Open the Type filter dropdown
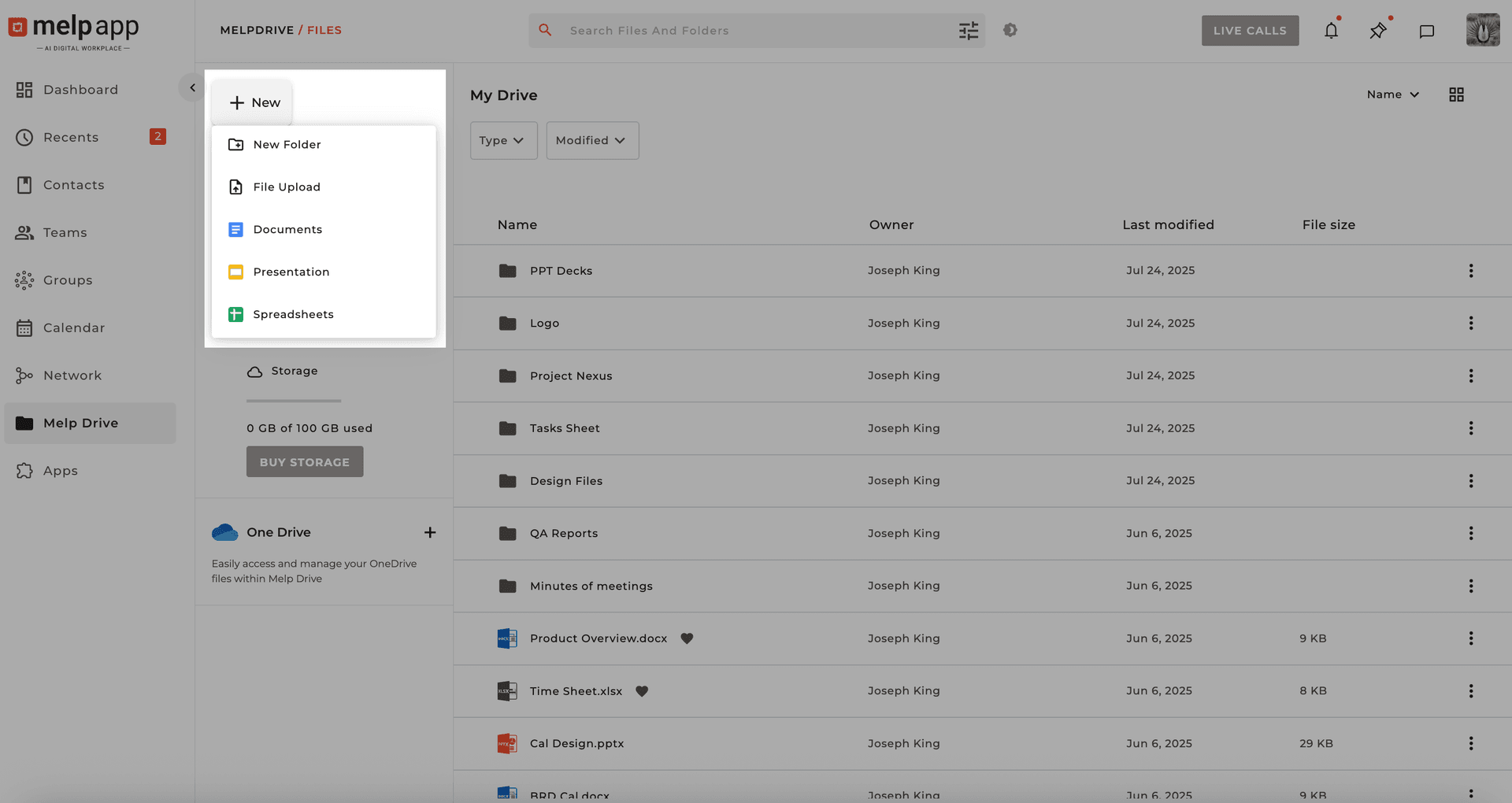 coord(503,140)
